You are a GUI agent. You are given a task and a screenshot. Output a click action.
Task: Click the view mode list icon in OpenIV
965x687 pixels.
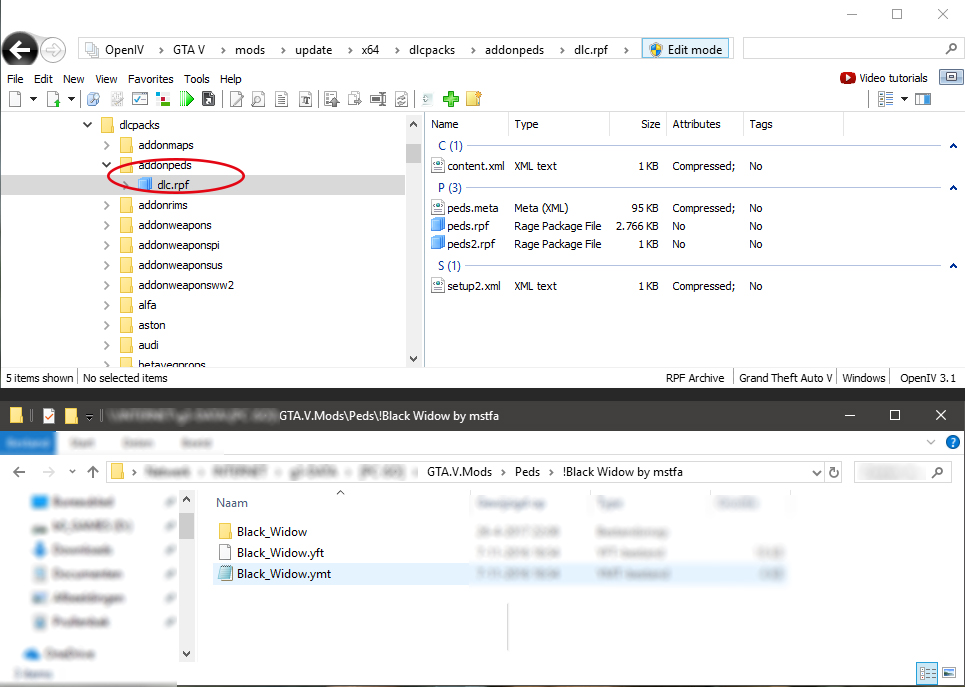(x=886, y=99)
